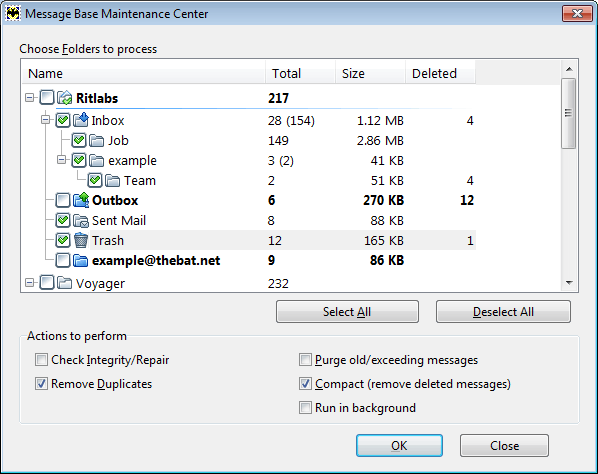Collapse the Inbox folder branch
Screen dimensions: 598x474
point(45,120)
